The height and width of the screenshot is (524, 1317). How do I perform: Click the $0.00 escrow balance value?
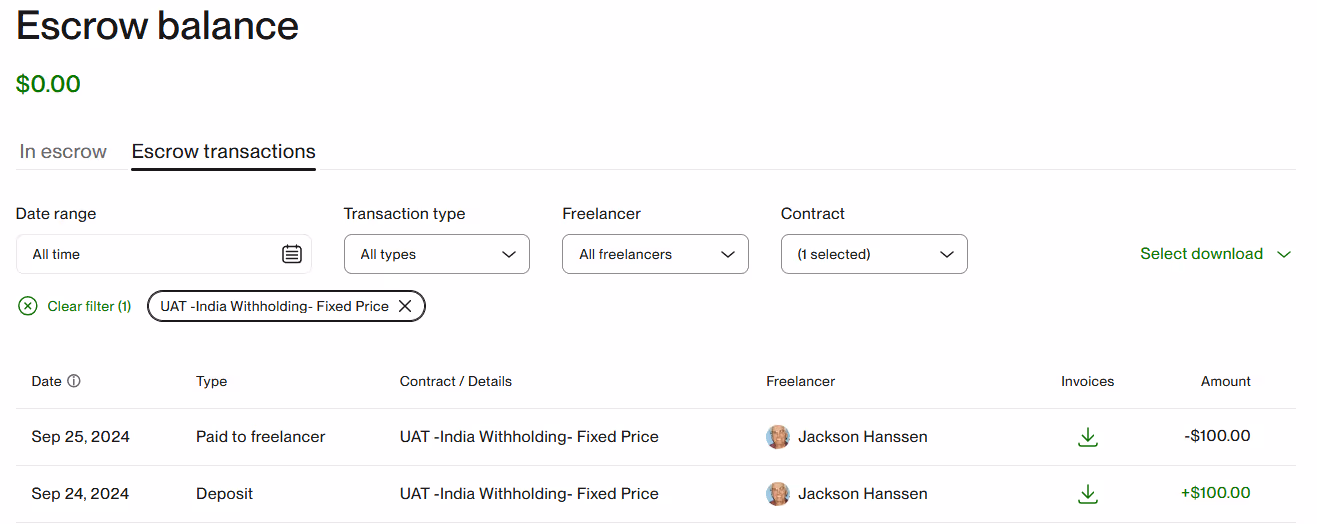[x=48, y=84]
